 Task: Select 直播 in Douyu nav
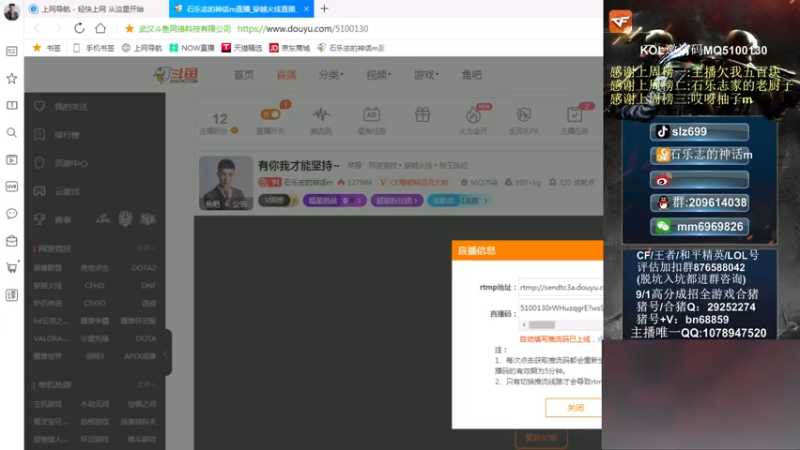tap(286, 75)
